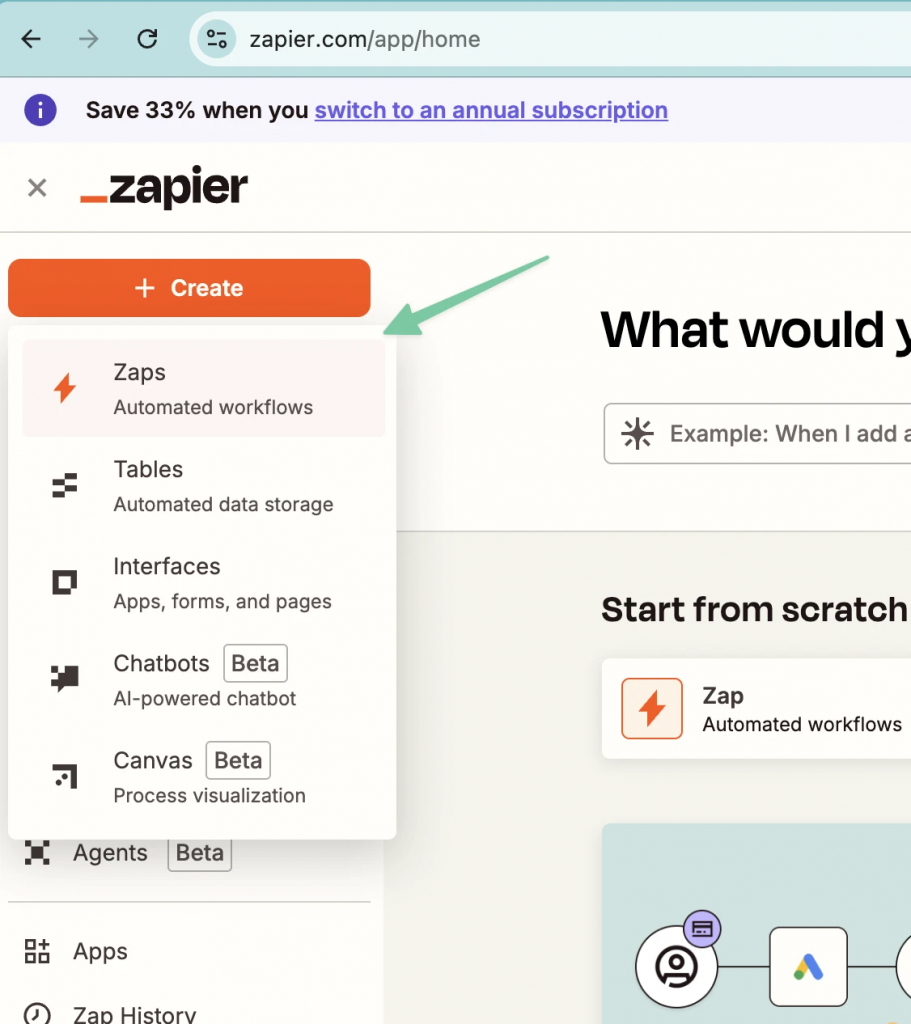This screenshot has height=1024, width=911.
Task: Click the Apps grid icon in sidebar
Action: pyautogui.click(x=37, y=951)
